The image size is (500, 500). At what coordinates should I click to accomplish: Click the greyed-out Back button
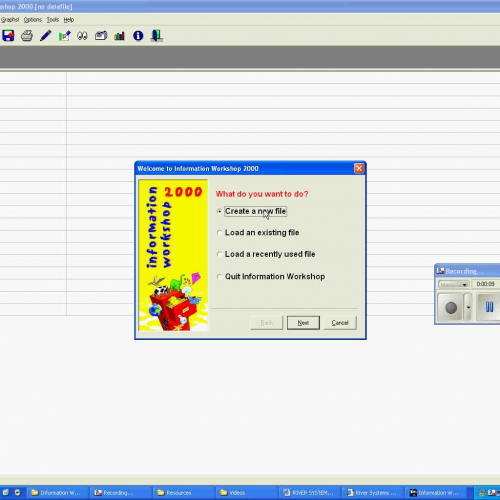point(267,323)
